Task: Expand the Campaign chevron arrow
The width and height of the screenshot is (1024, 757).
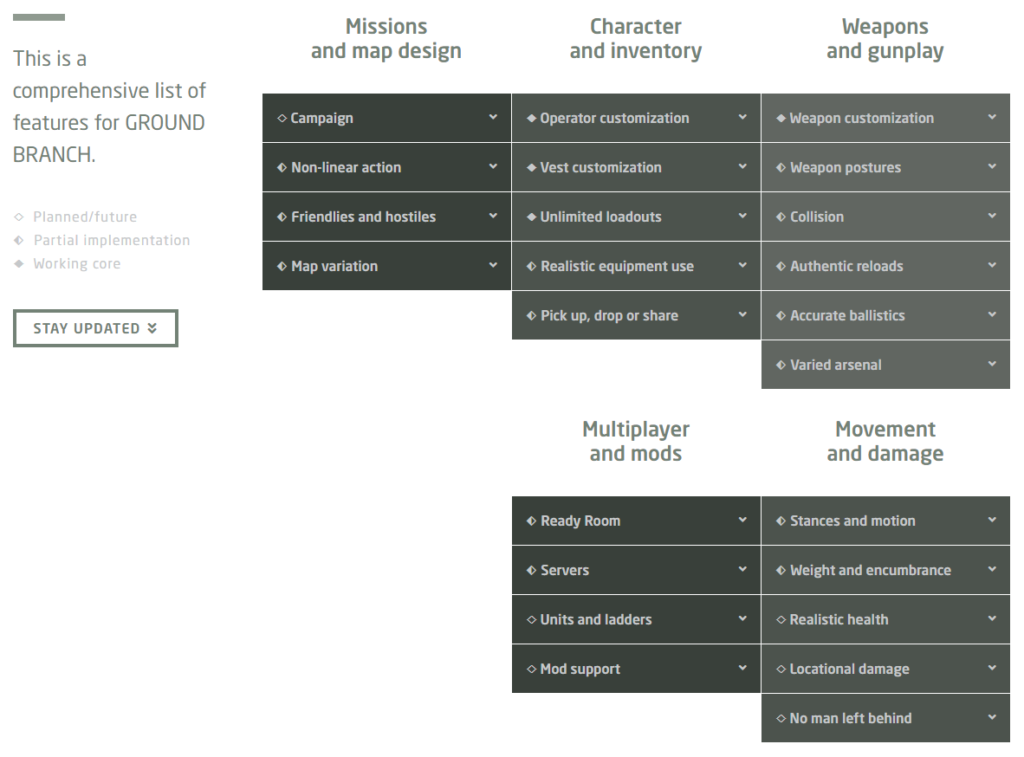Action: pyautogui.click(x=493, y=117)
